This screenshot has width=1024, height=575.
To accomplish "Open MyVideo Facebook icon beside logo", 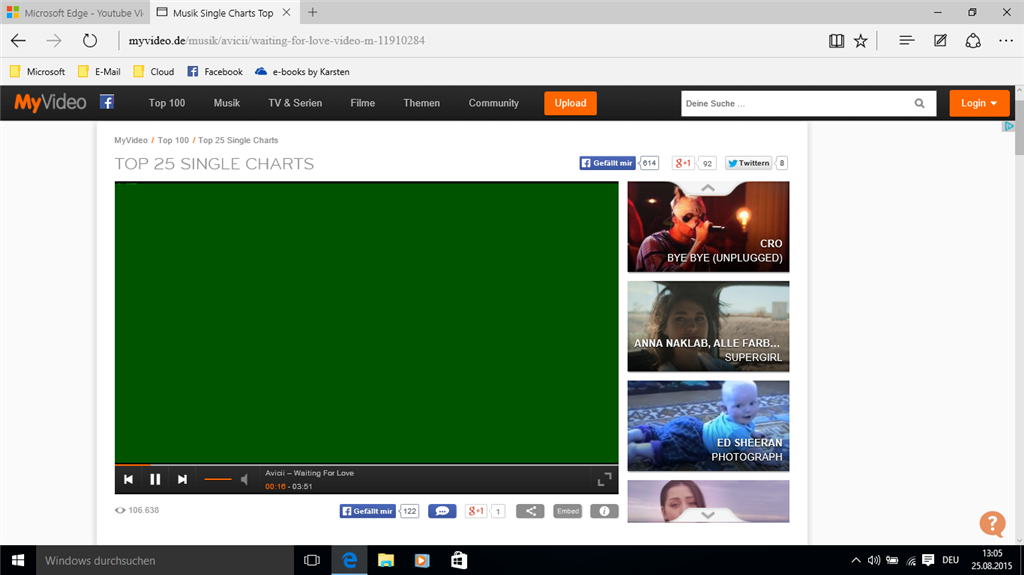I will coord(106,102).
